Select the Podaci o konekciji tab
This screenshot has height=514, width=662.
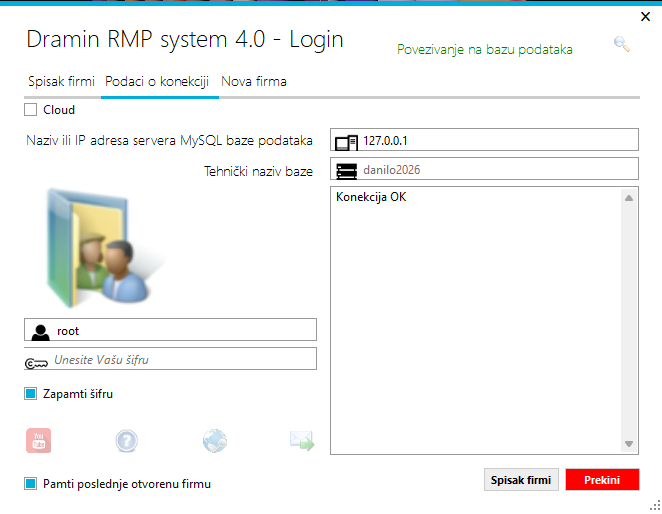pos(157,81)
